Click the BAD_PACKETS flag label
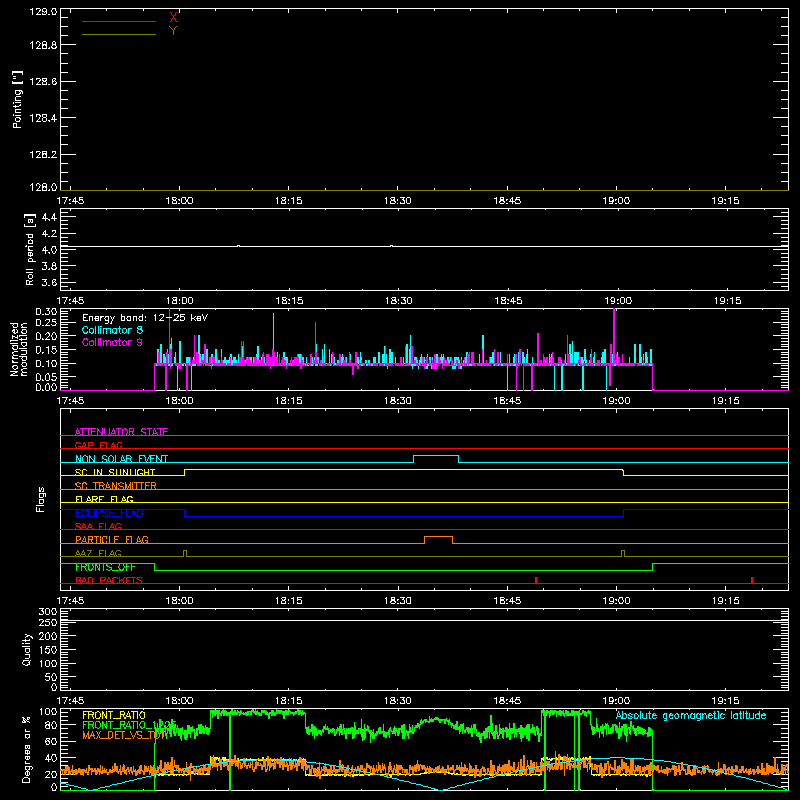Screen dimensions: 800x800 [109, 580]
